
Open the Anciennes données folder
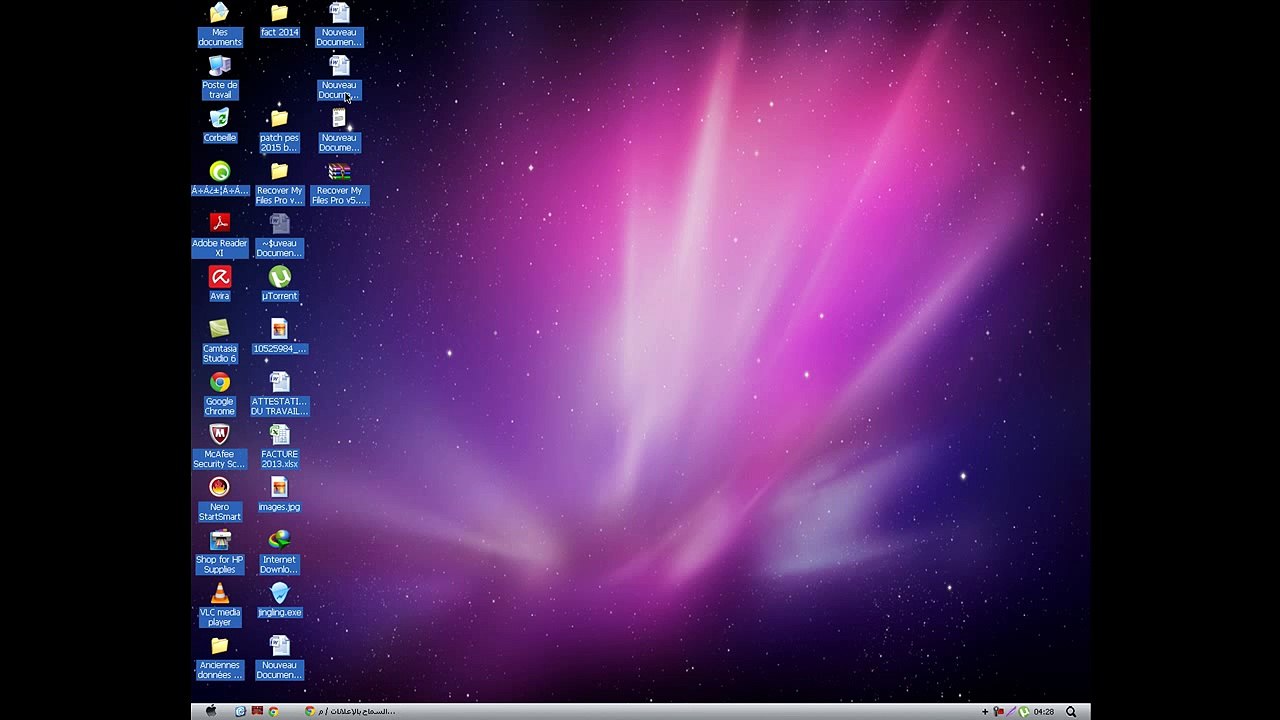(219, 660)
